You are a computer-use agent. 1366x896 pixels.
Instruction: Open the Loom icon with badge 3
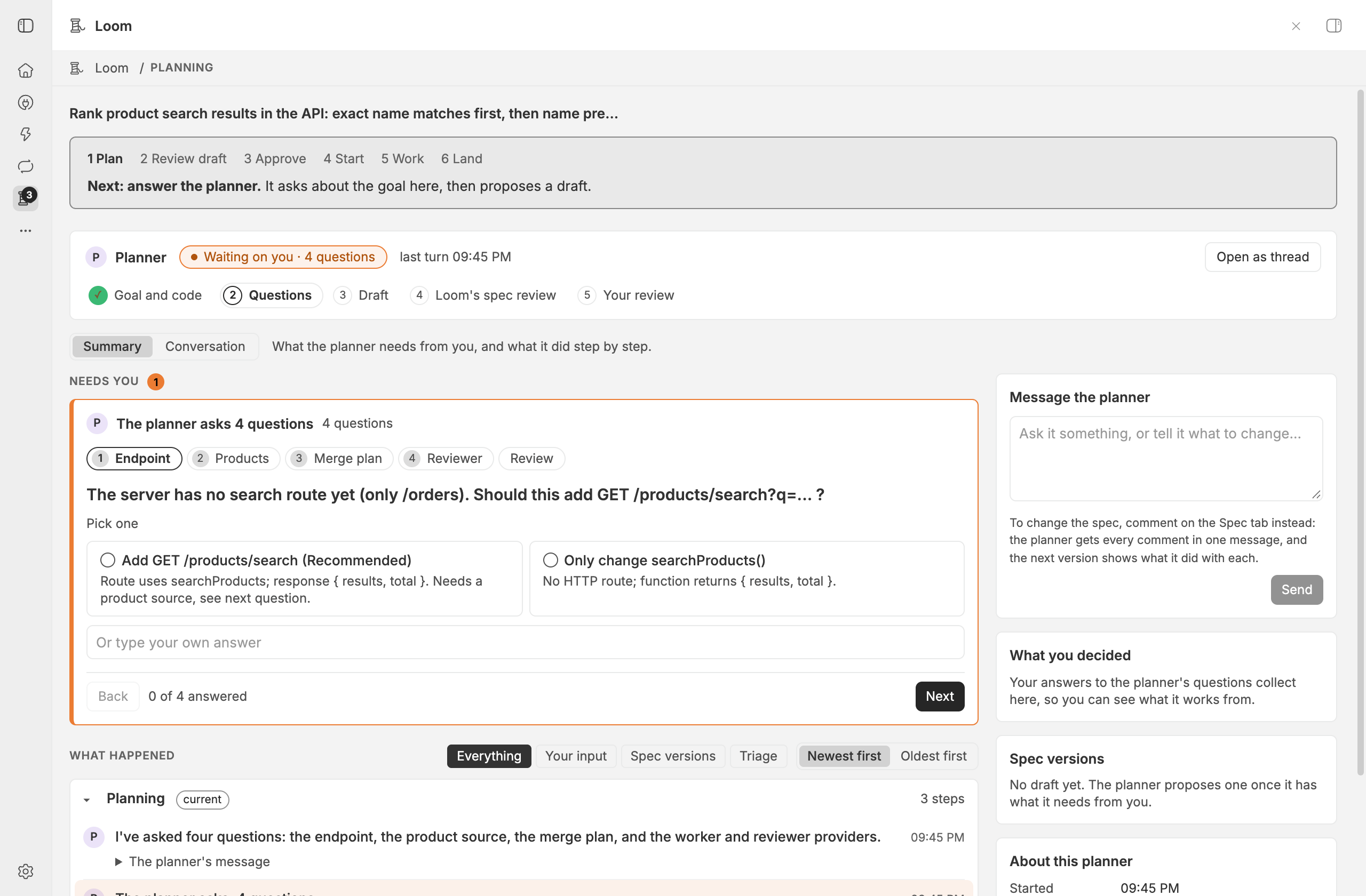pos(26,198)
